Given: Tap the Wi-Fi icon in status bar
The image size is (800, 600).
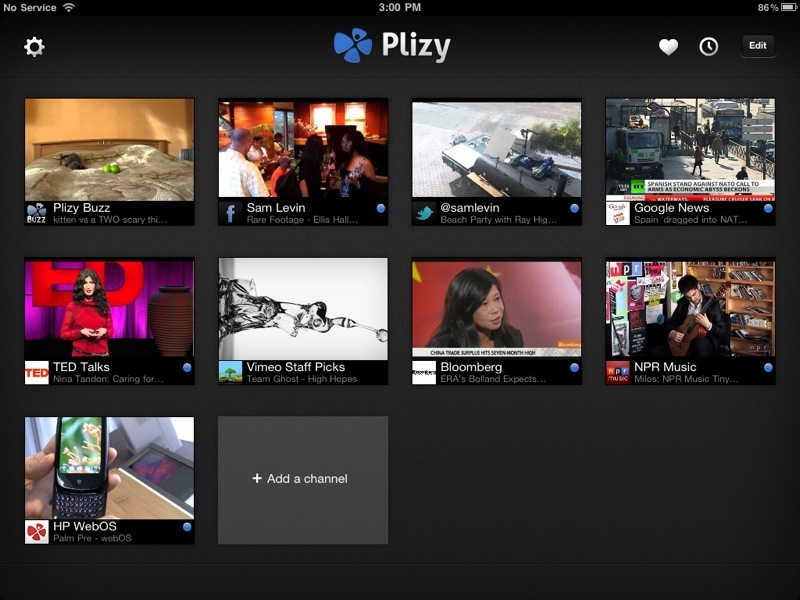Looking at the screenshot, I should tap(68, 7).
